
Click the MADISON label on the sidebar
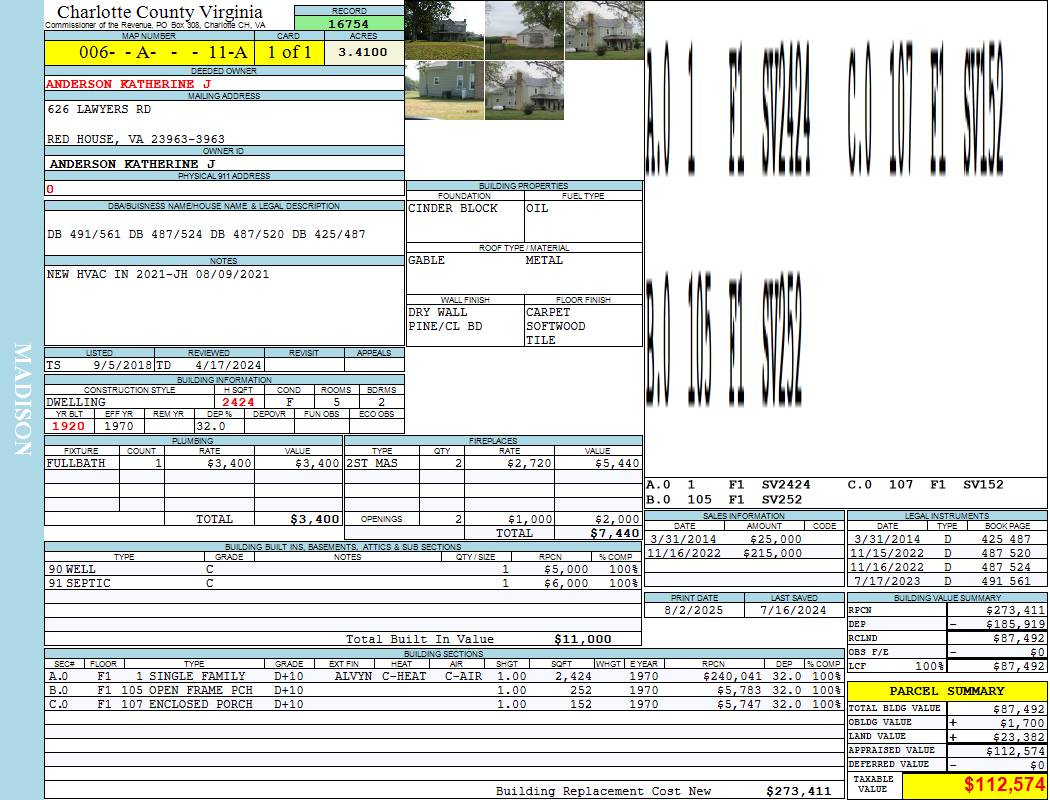click(x=22, y=400)
